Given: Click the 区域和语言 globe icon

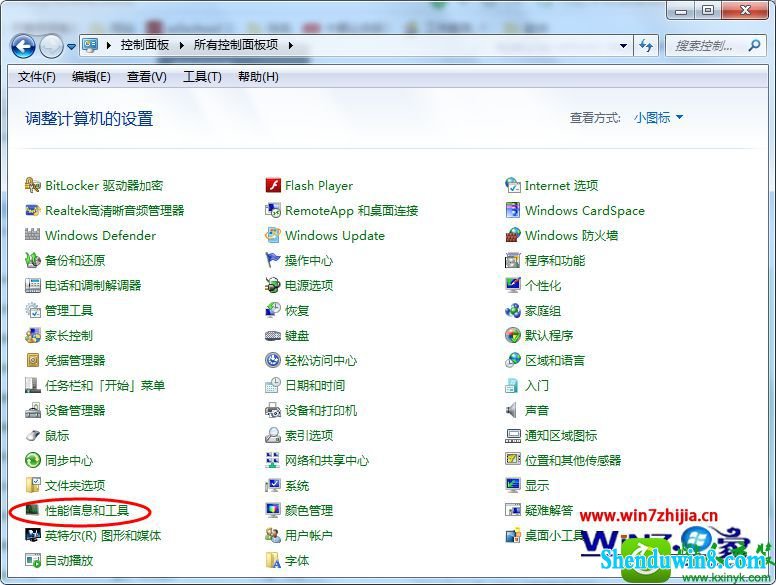Looking at the screenshot, I should point(513,360).
